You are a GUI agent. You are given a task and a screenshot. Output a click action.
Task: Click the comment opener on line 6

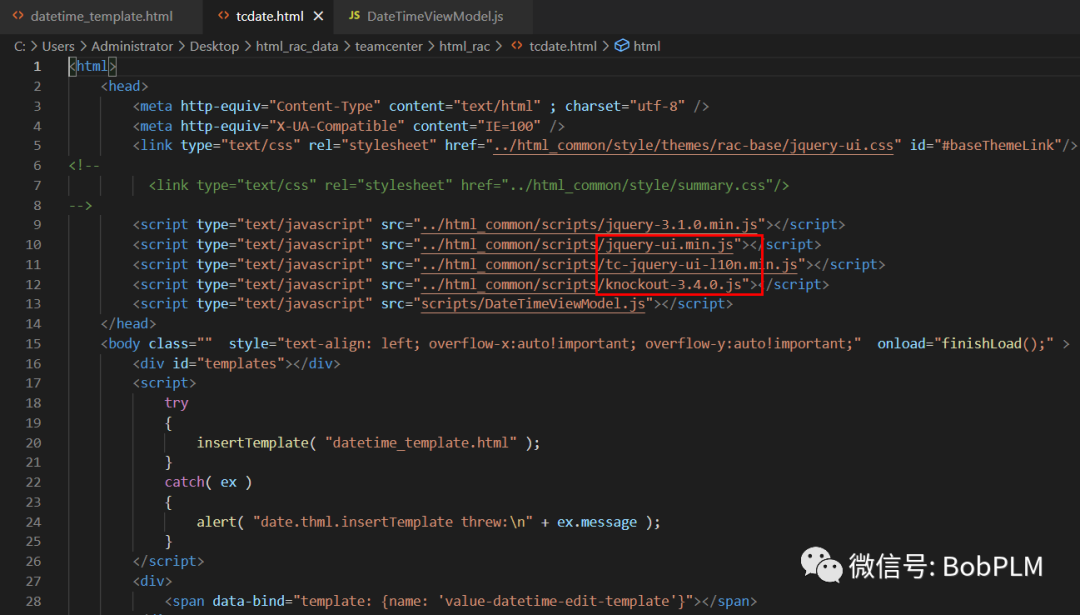84,165
